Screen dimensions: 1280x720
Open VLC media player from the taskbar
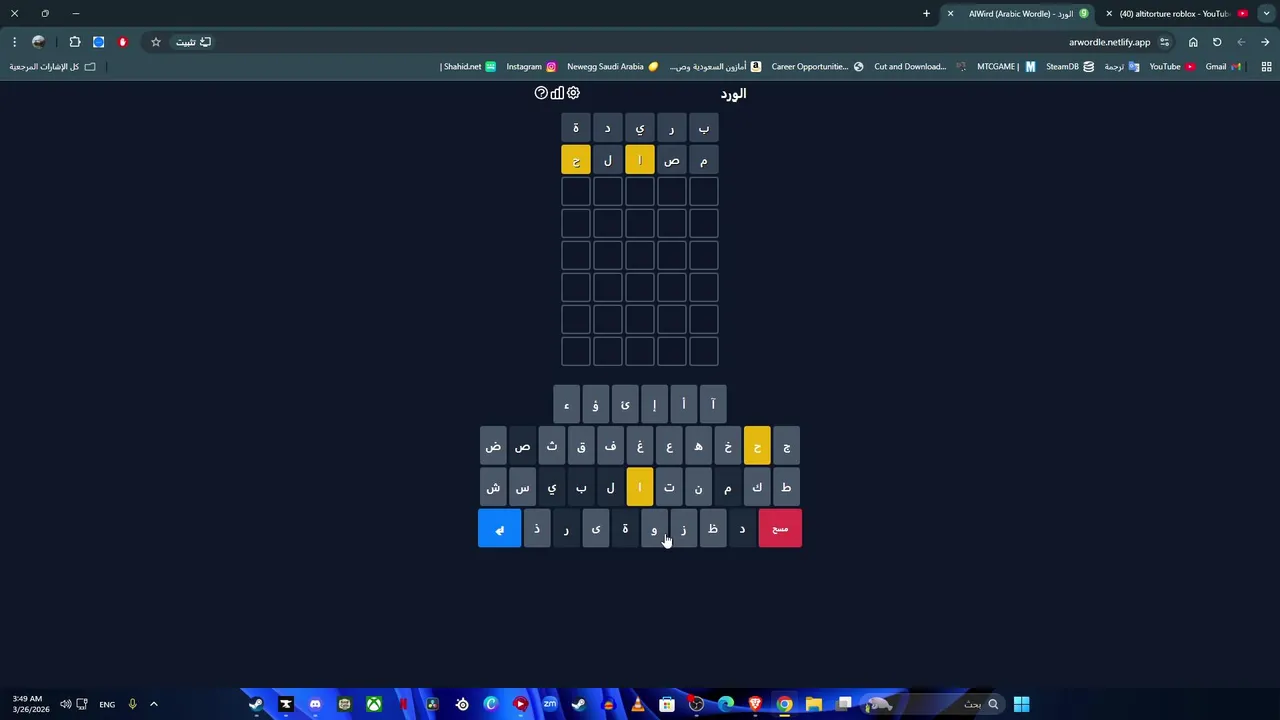tap(637, 704)
